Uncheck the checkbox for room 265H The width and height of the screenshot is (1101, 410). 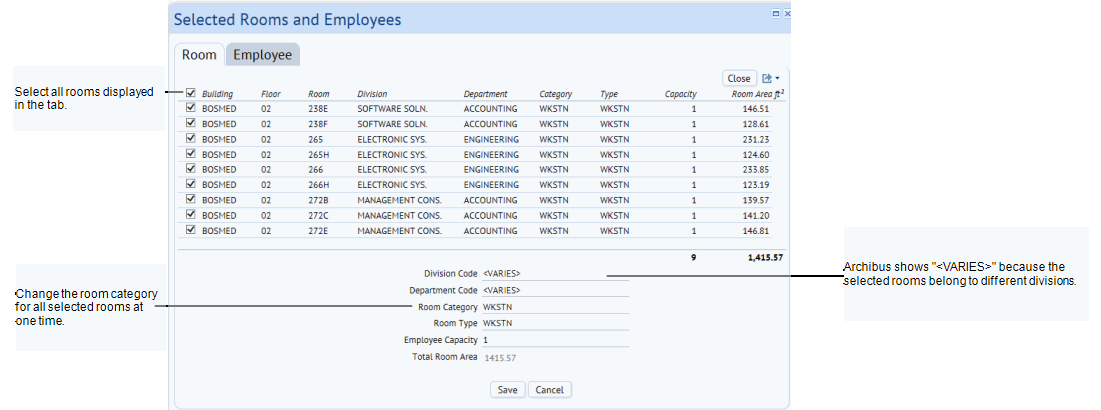pyautogui.click(x=190, y=154)
